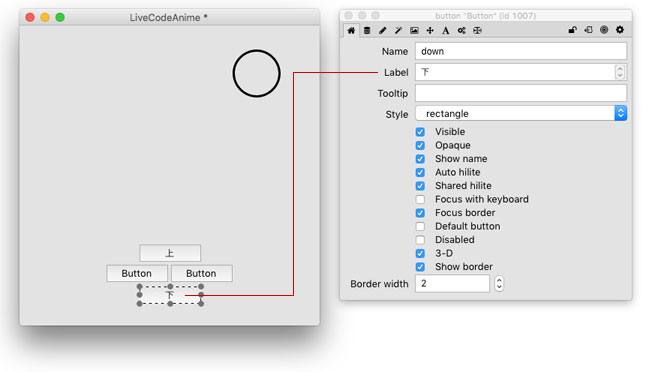Click the left Button in LiveCodeAnime
This screenshot has width=646, height=372.
pyautogui.click(x=137, y=273)
